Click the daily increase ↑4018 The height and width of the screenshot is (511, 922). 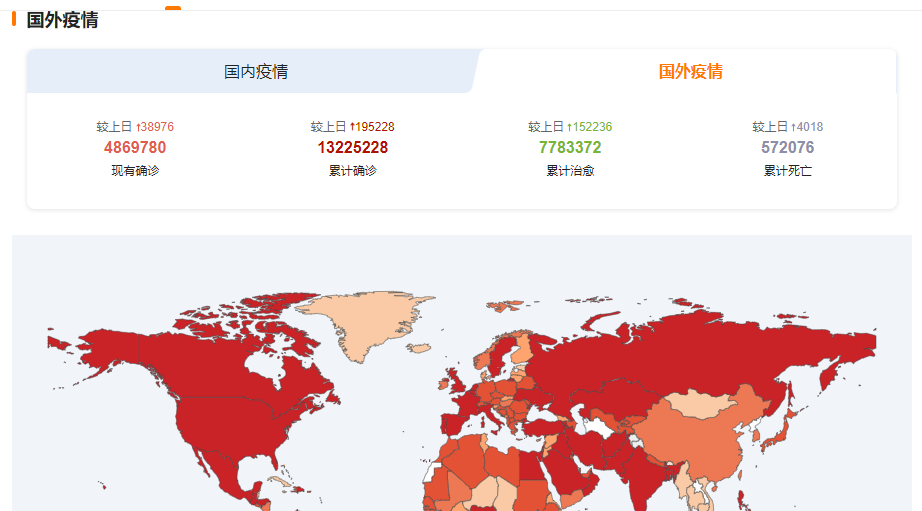tap(807, 127)
